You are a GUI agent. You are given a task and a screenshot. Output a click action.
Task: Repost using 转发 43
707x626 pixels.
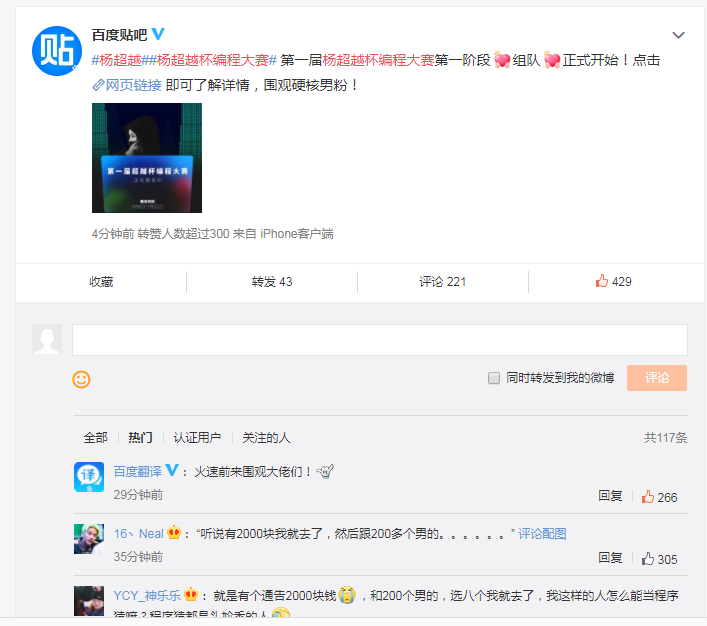[272, 282]
